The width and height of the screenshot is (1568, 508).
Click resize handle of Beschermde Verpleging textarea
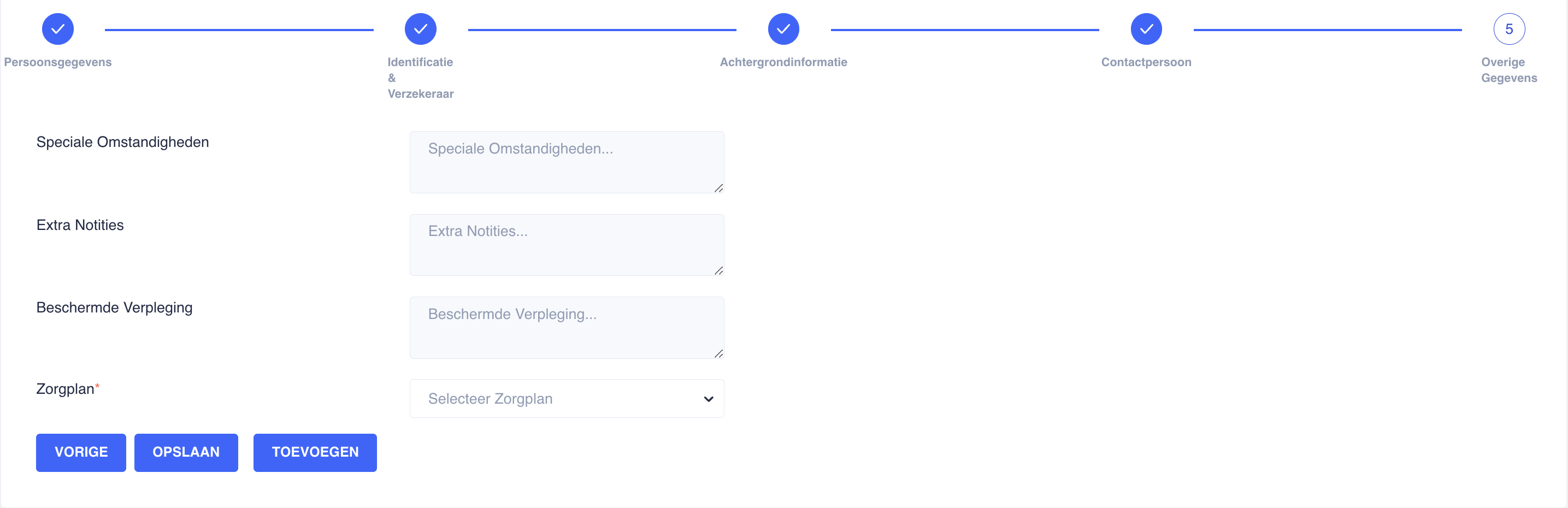tap(718, 353)
